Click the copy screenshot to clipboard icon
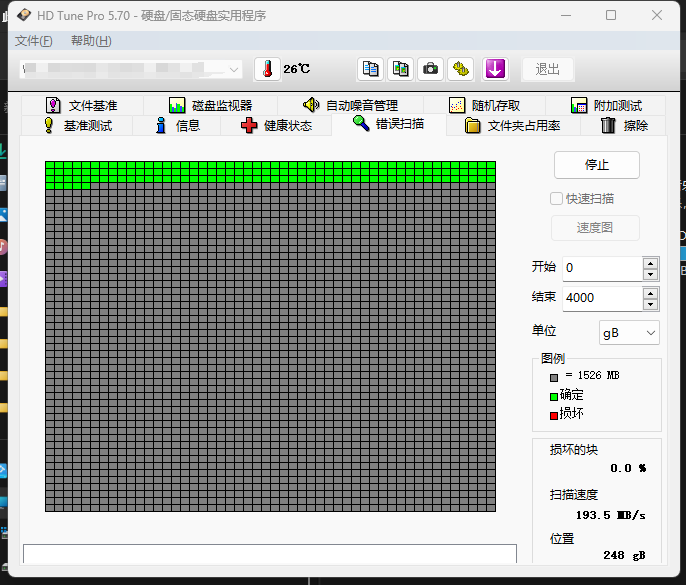686x585 pixels. click(x=400, y=69)
